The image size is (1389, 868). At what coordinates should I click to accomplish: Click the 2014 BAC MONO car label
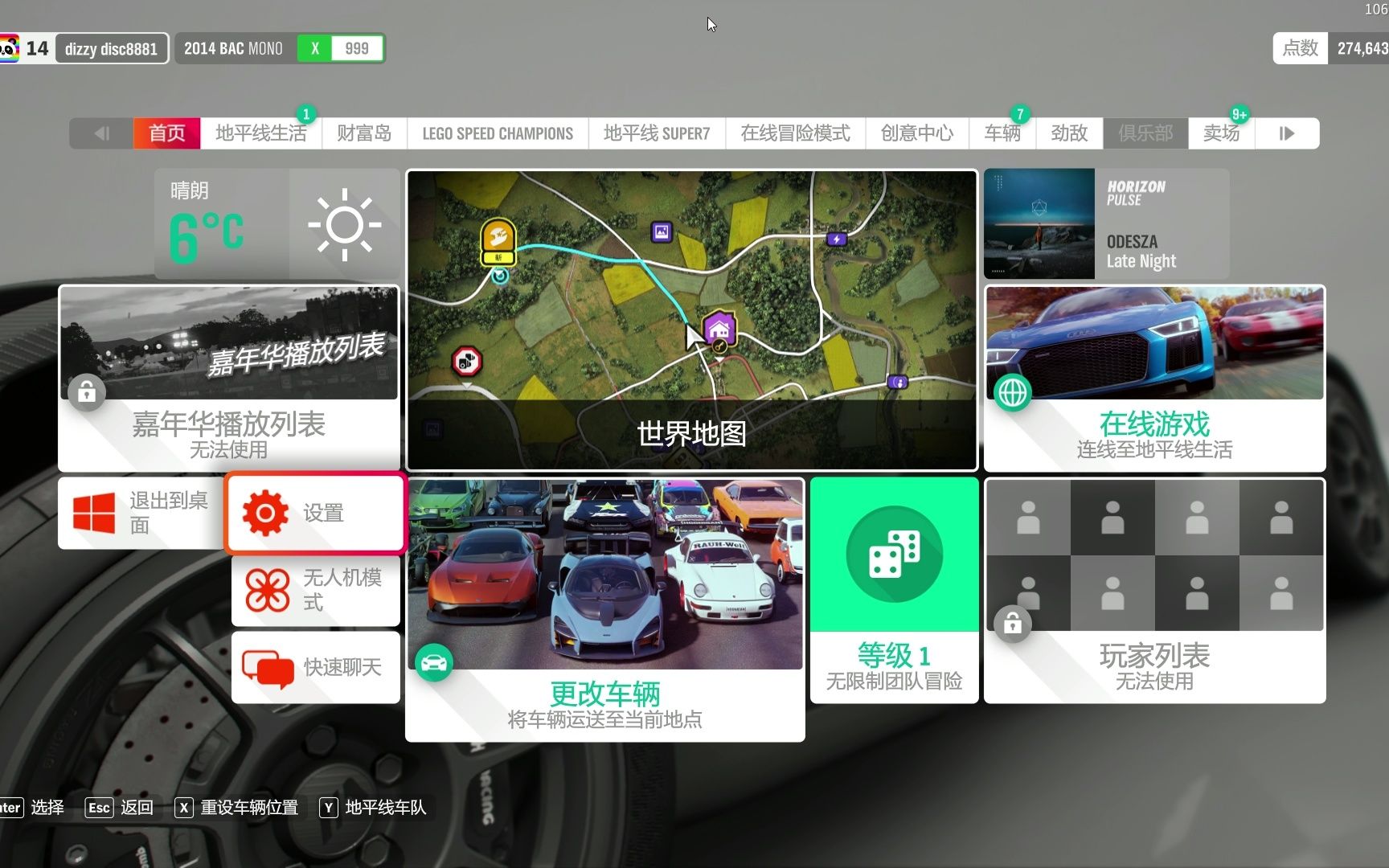pos(233,48)
